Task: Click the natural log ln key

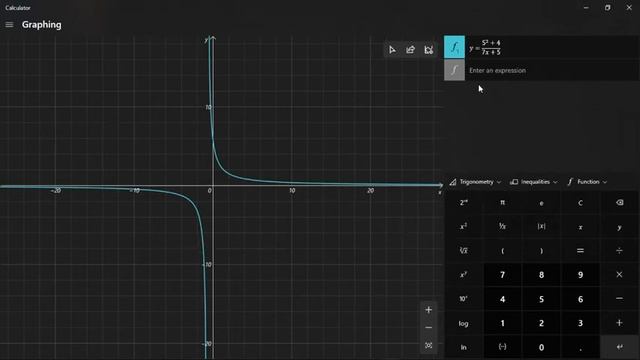Action: tap(464, 347)
